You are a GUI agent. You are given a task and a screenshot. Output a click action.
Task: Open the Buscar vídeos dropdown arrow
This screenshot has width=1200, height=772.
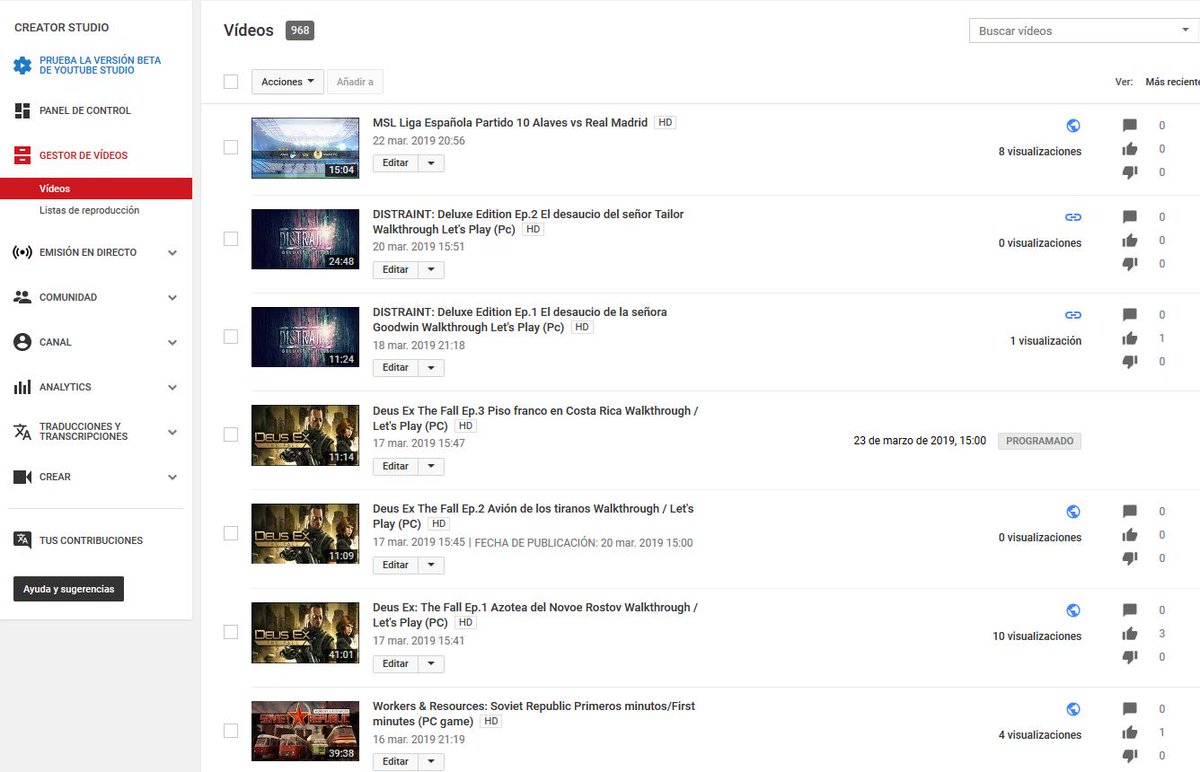(x=1184, y=31)
